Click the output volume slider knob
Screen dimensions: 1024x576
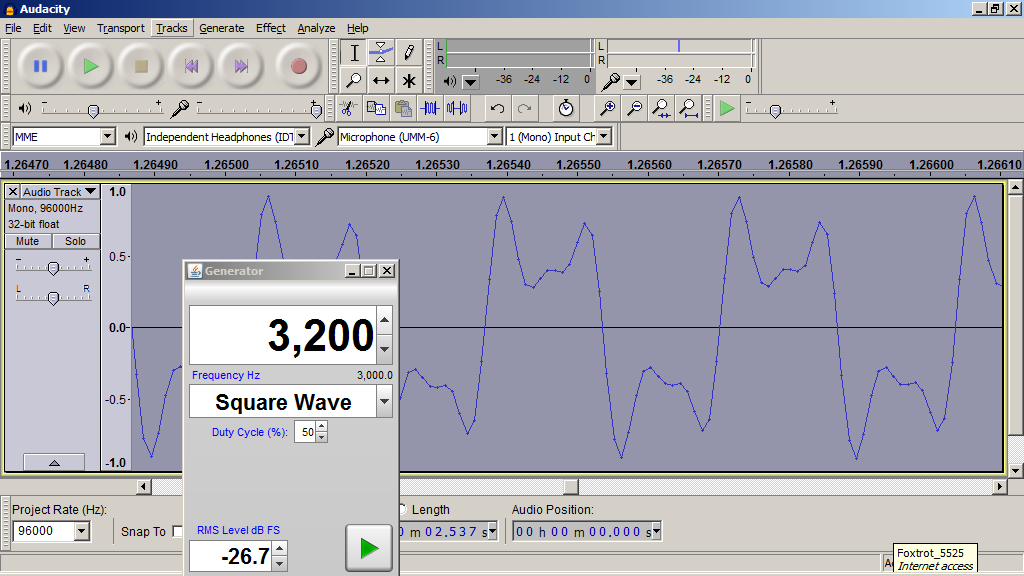pos(93,111)
